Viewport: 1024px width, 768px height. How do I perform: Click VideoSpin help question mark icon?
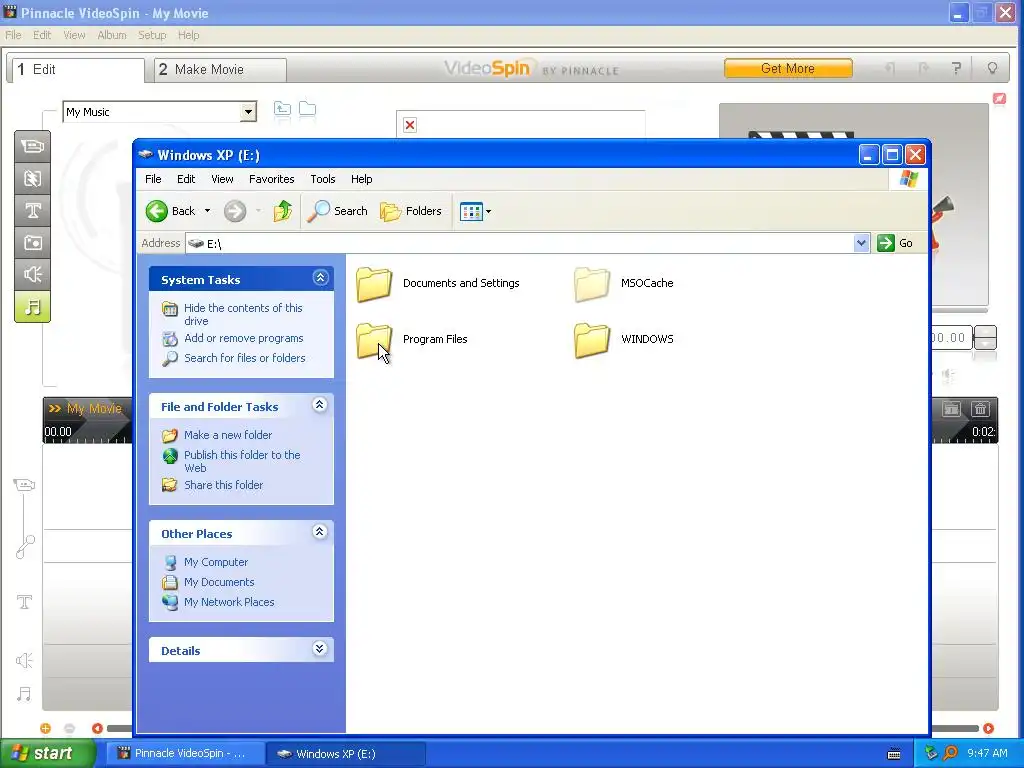click(956, 68)
